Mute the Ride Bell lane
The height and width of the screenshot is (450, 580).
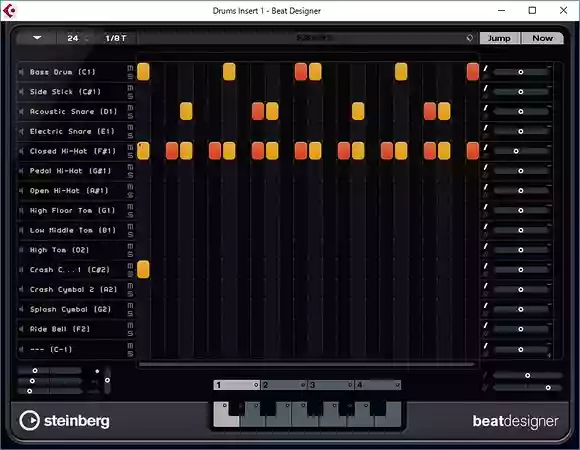point(130,325)
